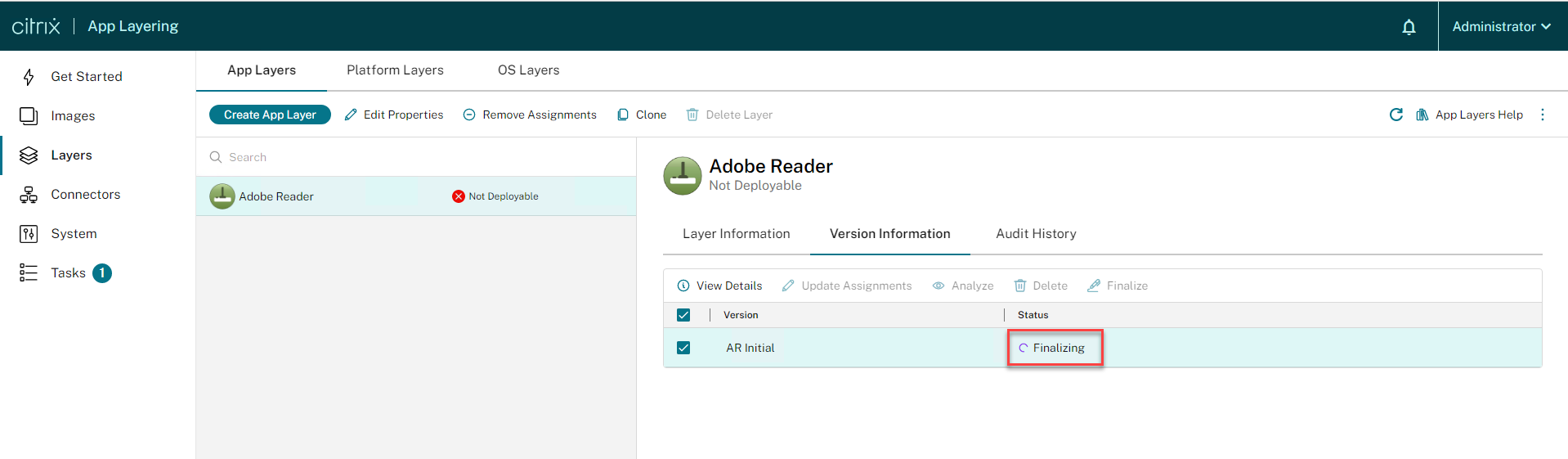1568x459 pixels.
Task: Click the Analyze eye icon
Action: [x=939, y=286]
